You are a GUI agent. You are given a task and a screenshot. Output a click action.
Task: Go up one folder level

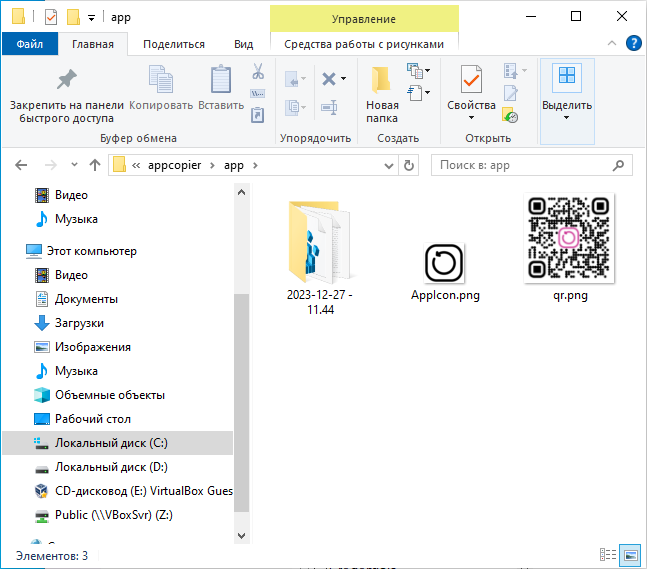point(95,165)
